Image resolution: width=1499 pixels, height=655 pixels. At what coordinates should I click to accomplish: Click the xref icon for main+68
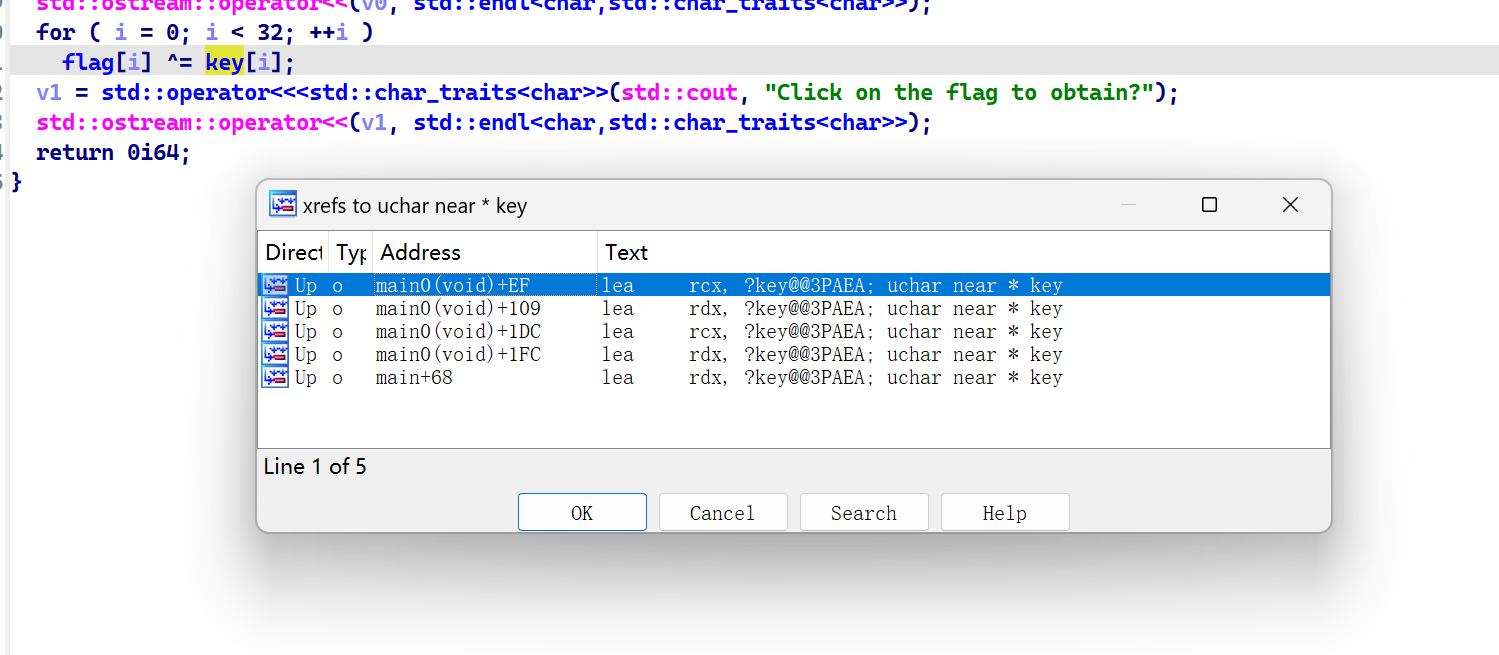tap(275, 378)
